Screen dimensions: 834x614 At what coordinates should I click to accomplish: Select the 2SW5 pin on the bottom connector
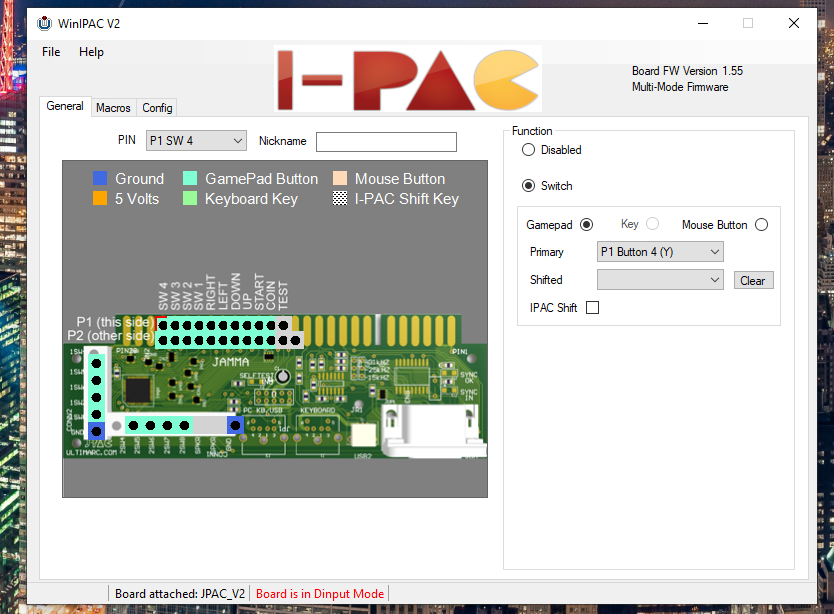pos(134,425)
